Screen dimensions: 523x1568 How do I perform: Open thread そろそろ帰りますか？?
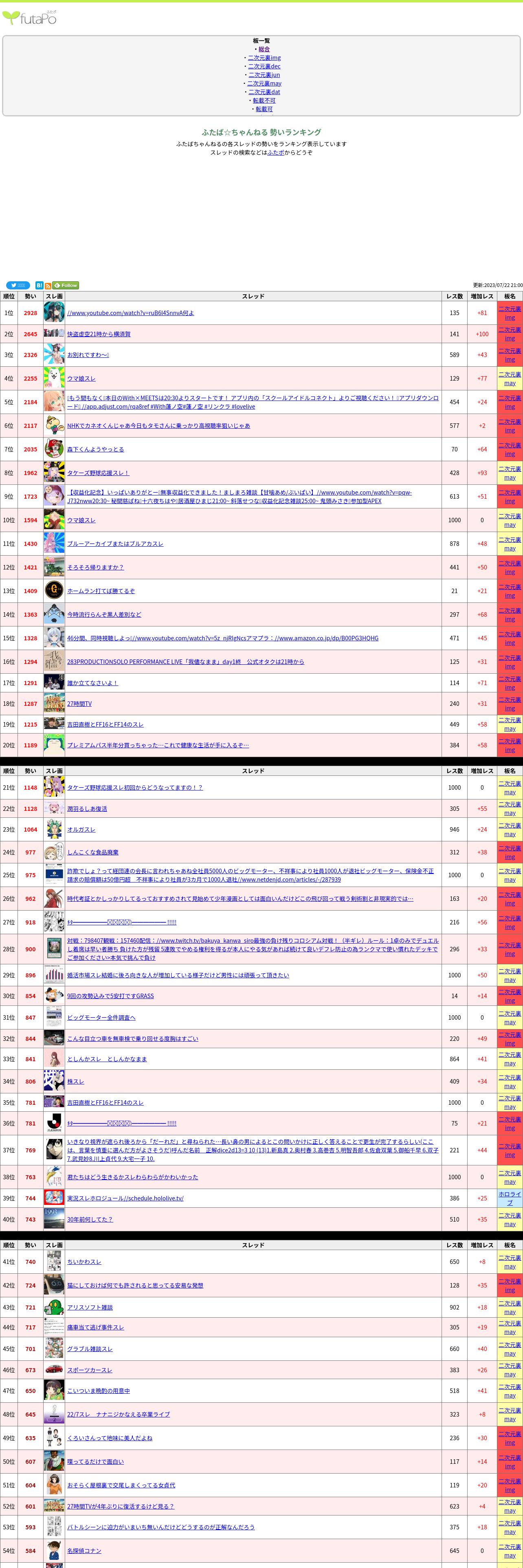(x=96, y=567)
